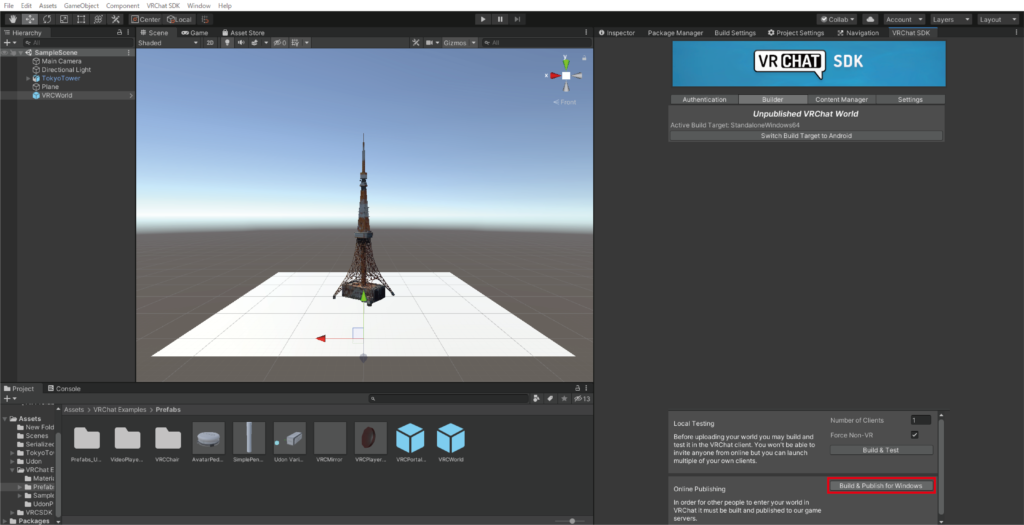Open the component editor tools wrench icon

415,42
